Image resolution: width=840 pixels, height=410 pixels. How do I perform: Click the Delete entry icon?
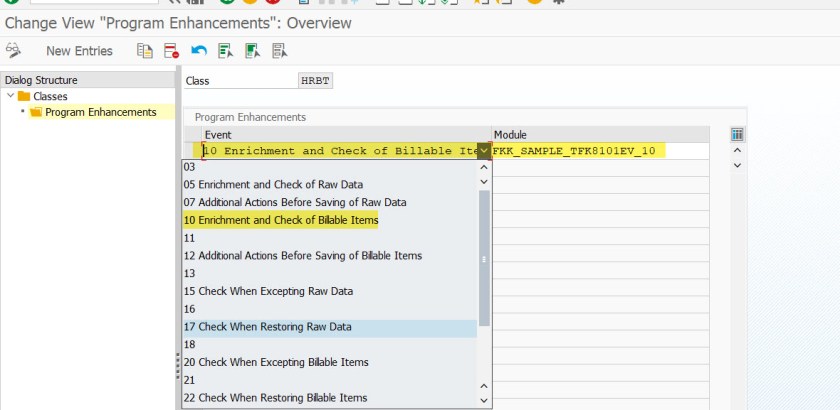[171, 51]
